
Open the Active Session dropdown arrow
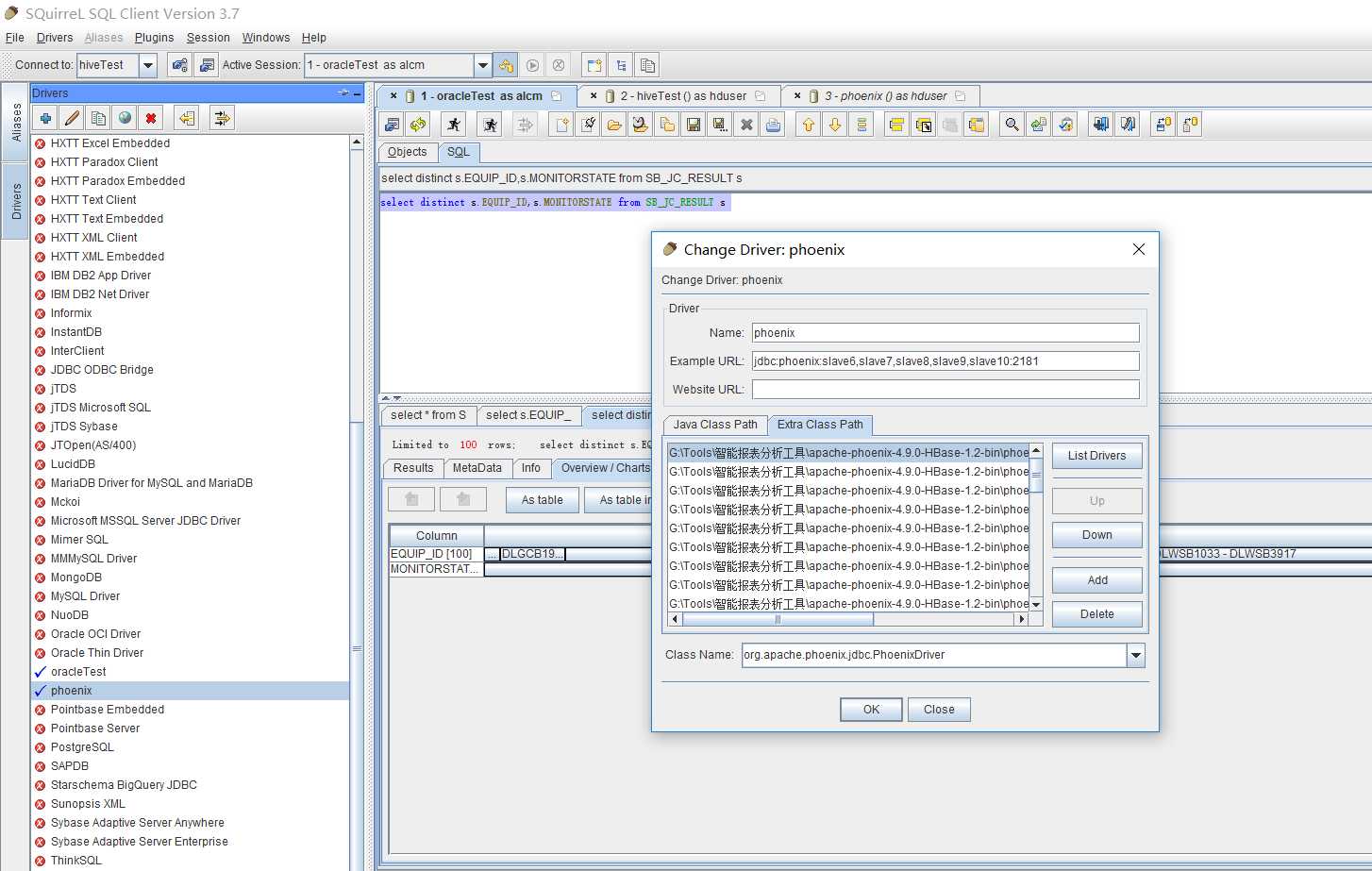point(483,65)
